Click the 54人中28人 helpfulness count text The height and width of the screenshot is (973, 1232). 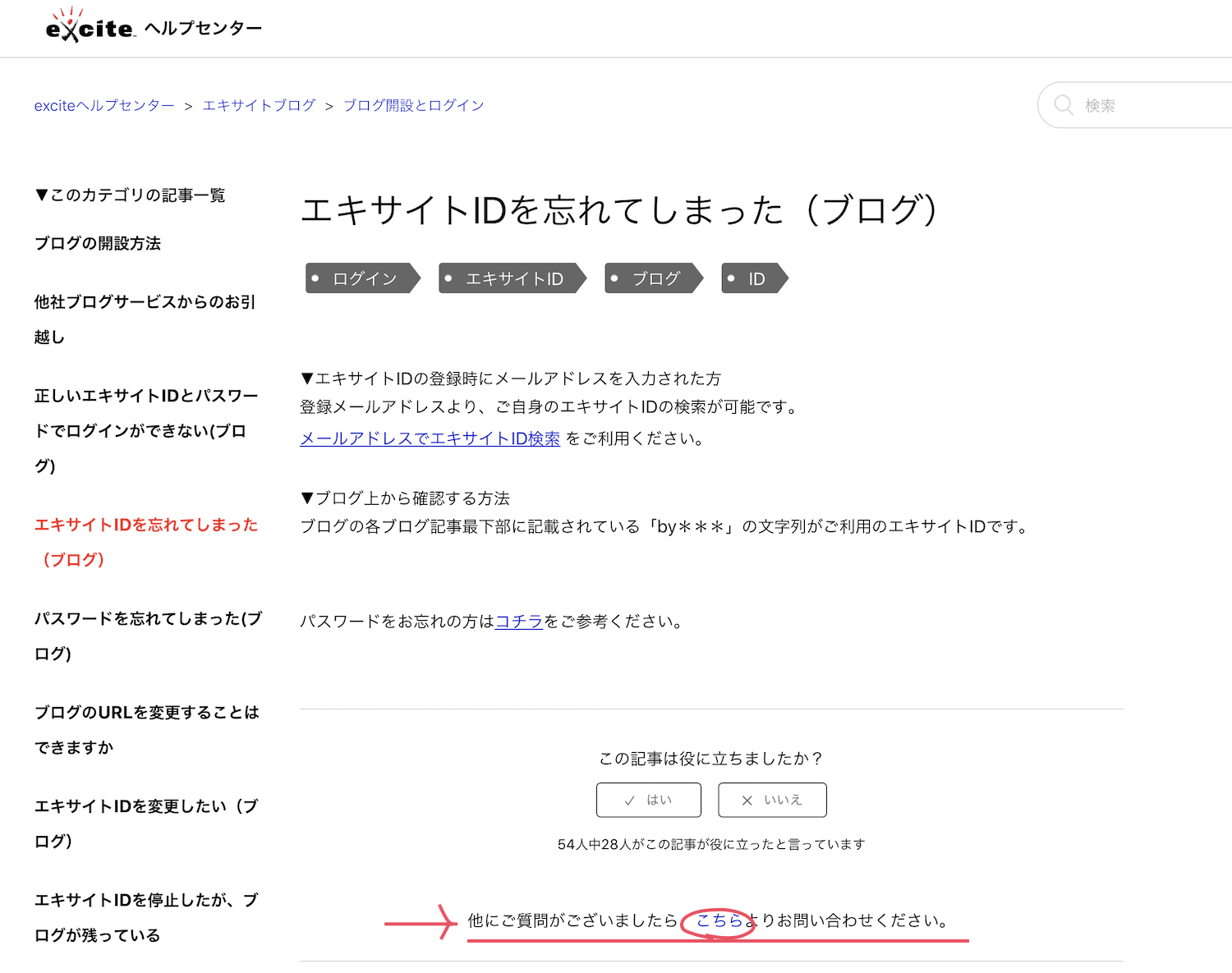tap(710, 844)
